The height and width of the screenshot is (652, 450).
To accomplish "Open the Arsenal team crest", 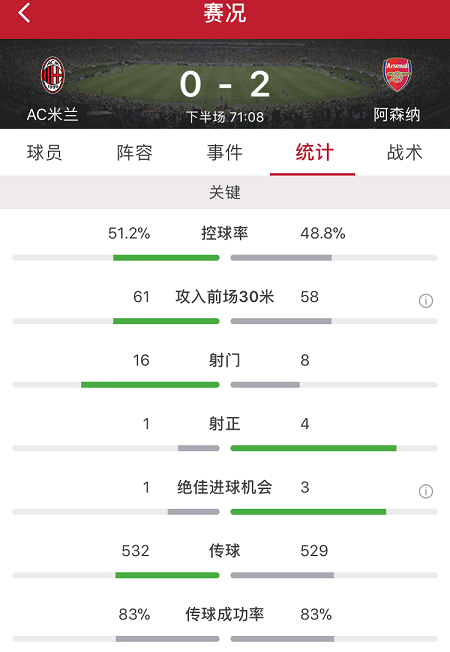I will 397,74.
